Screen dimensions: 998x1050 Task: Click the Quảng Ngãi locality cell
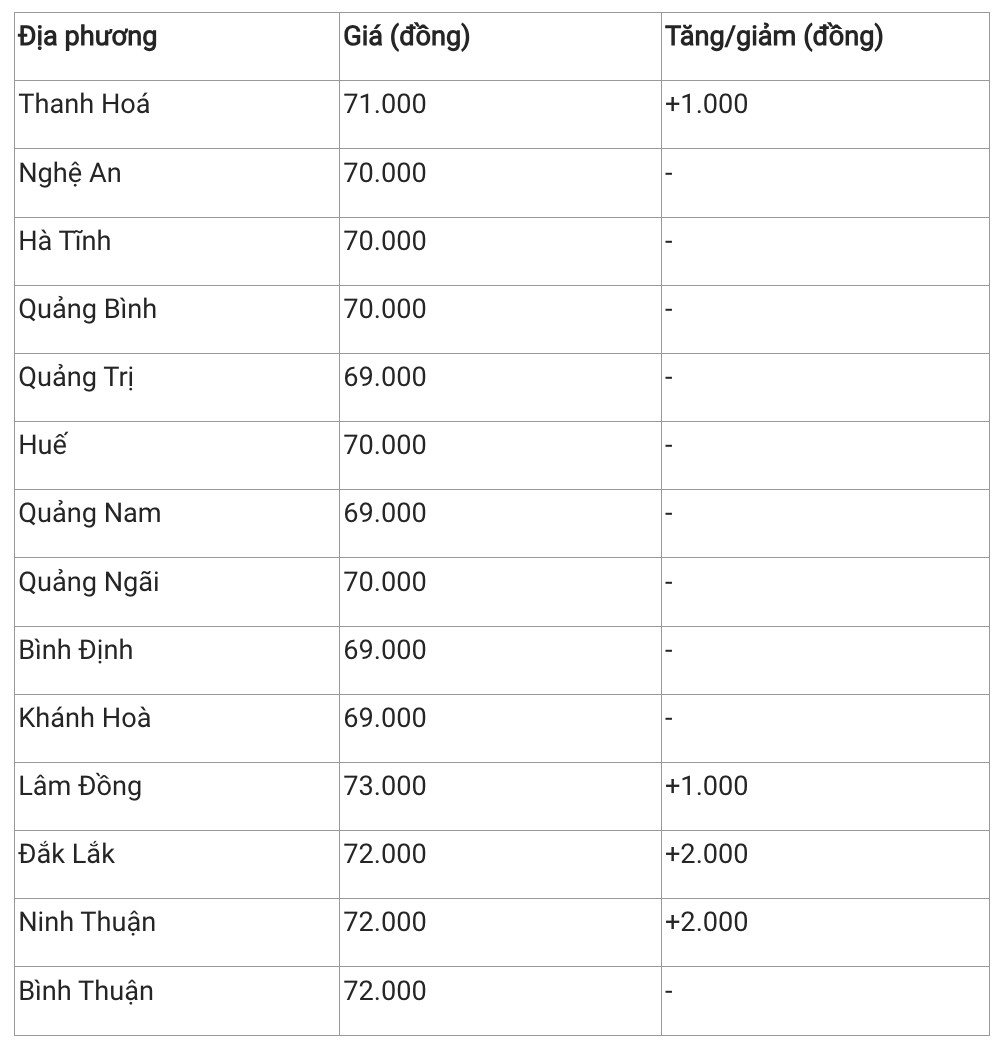point(89,582)
